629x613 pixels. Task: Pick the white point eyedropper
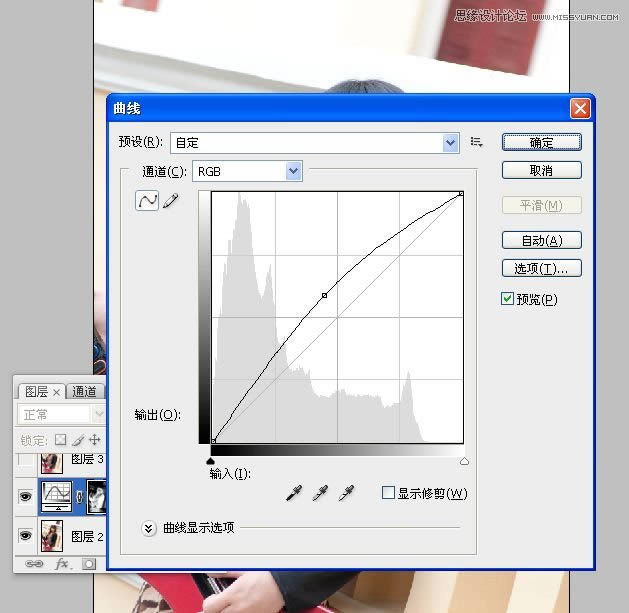pyautogui.click(x=347, y=493)
